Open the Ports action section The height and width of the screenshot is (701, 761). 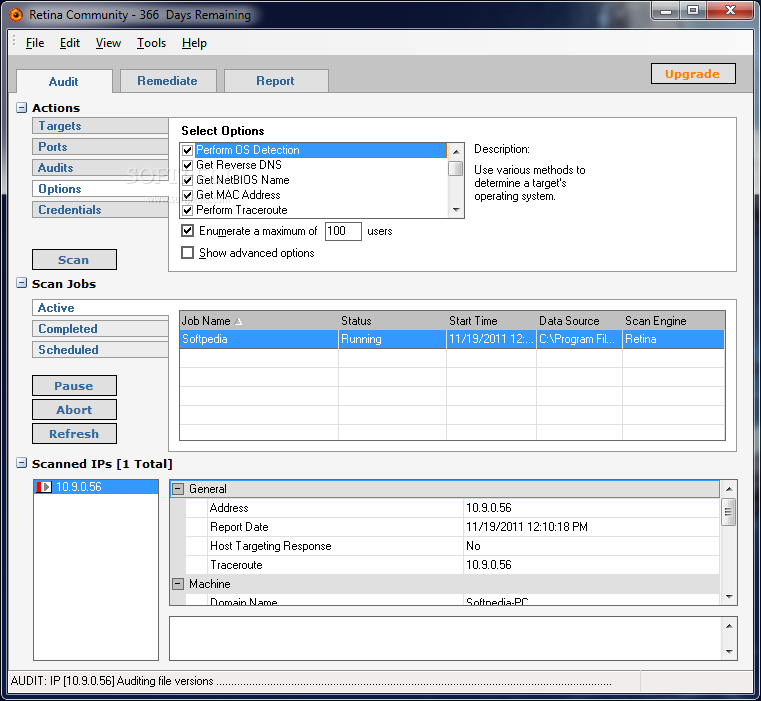coord(100,147)
